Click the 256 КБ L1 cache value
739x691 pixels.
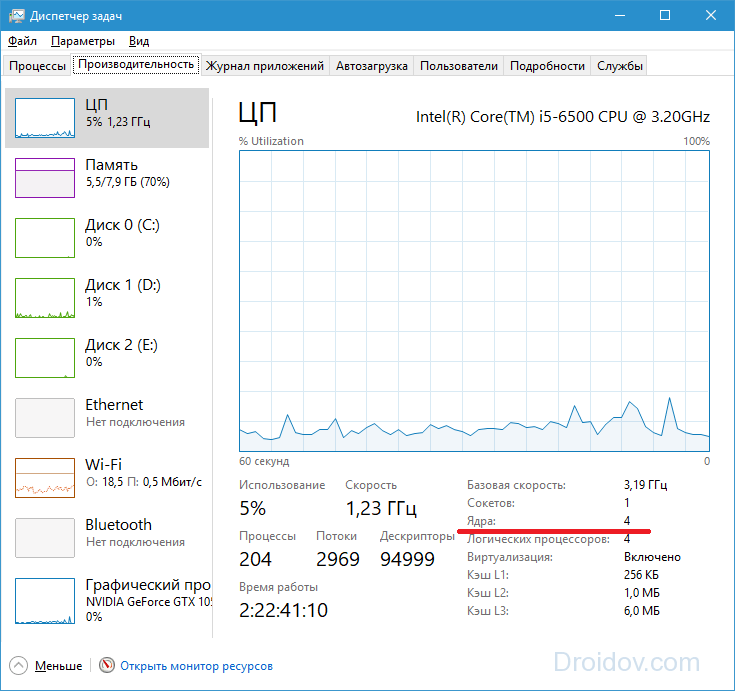click(641, 575)
